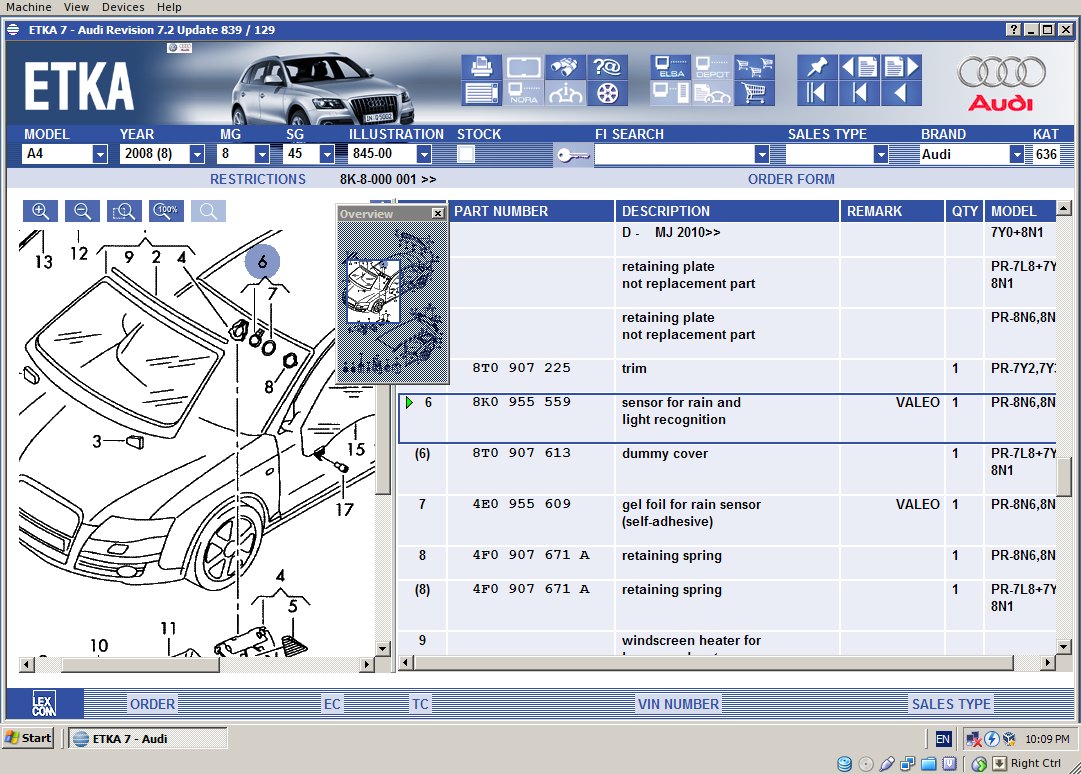Screen dimensions: 1081x774
Task: Click the highlighted callout 6 in illustration
Action: pos(262,262)
